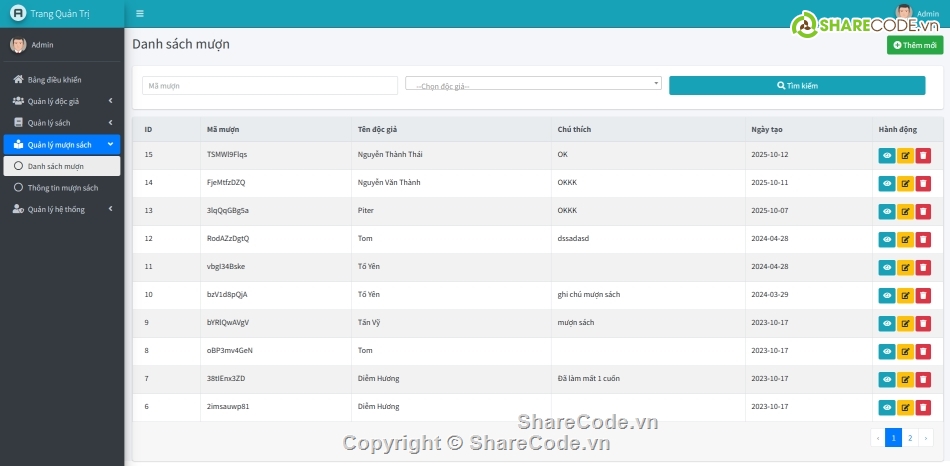Expand the Quản lý độc giả menu
The image size is (950, 466).
[x=62, y=101]
